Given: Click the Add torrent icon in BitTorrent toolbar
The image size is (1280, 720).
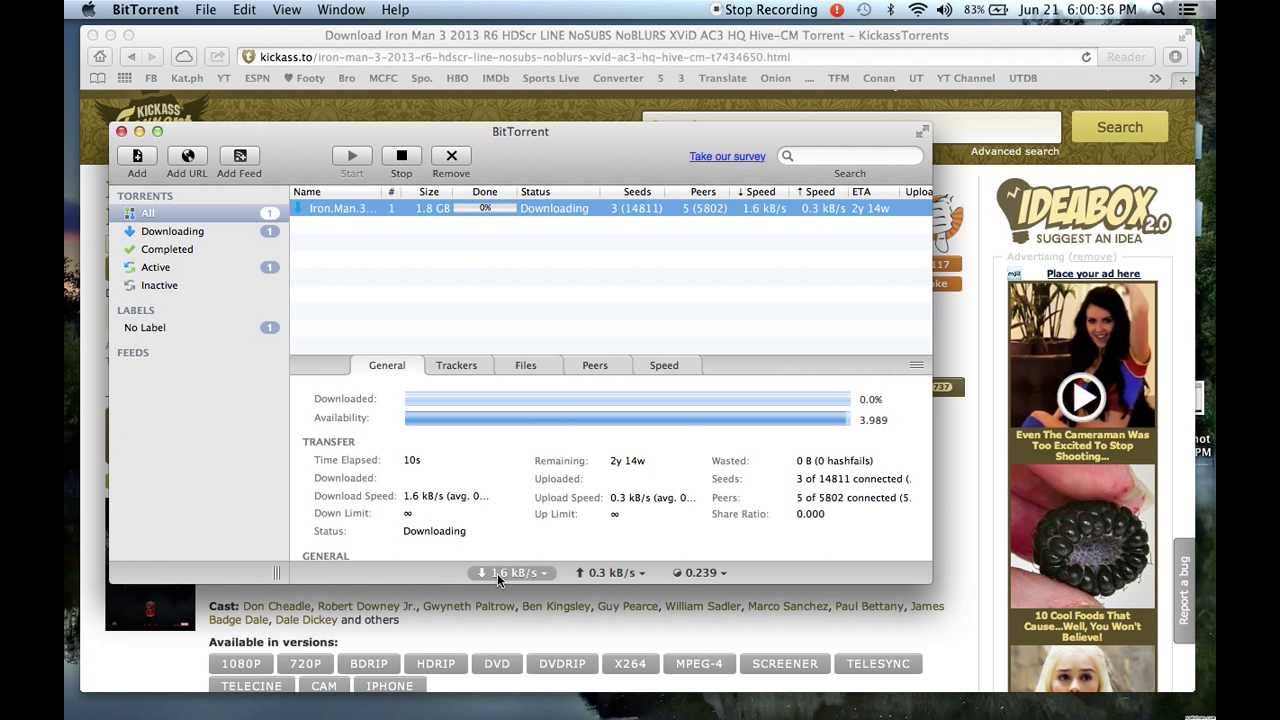Looking at the screenshot, I should [x=137, y=156].
